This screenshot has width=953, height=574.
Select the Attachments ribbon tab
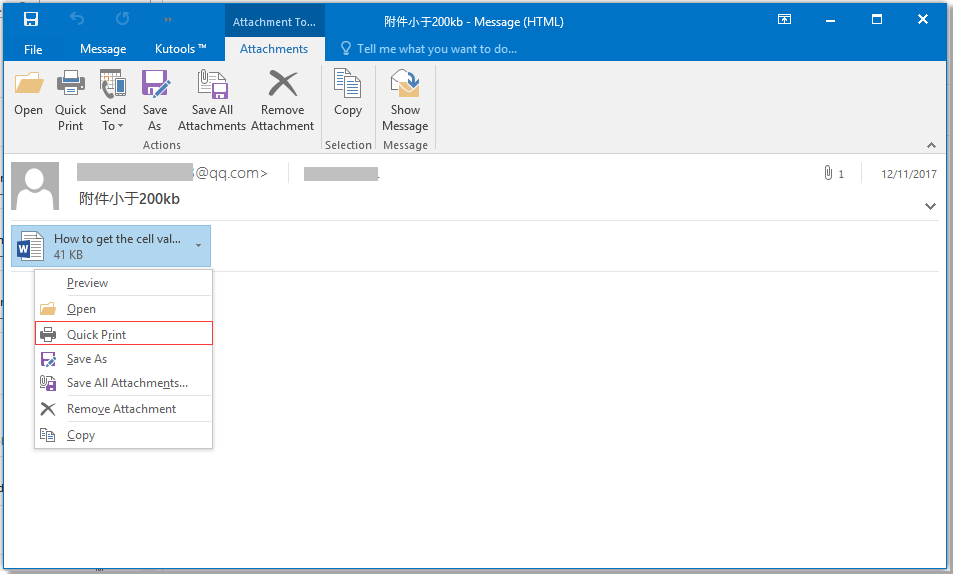tap(274, 49)
